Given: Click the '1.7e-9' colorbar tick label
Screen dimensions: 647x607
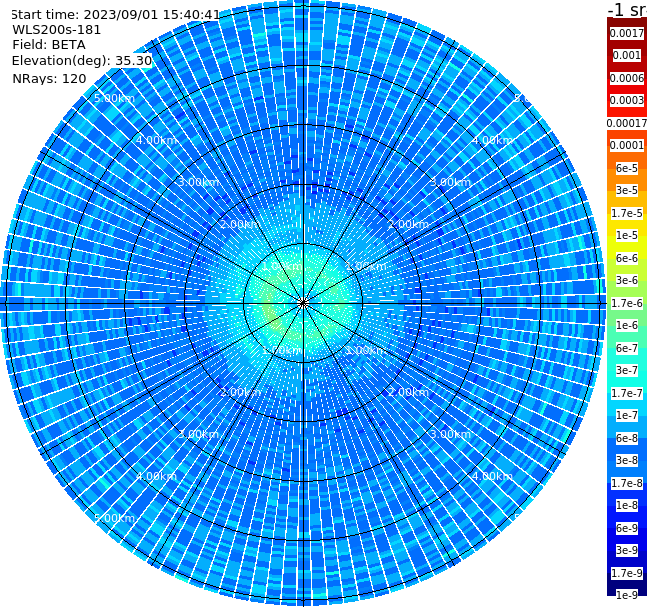Looking at the screenshot, I should 626,573.
